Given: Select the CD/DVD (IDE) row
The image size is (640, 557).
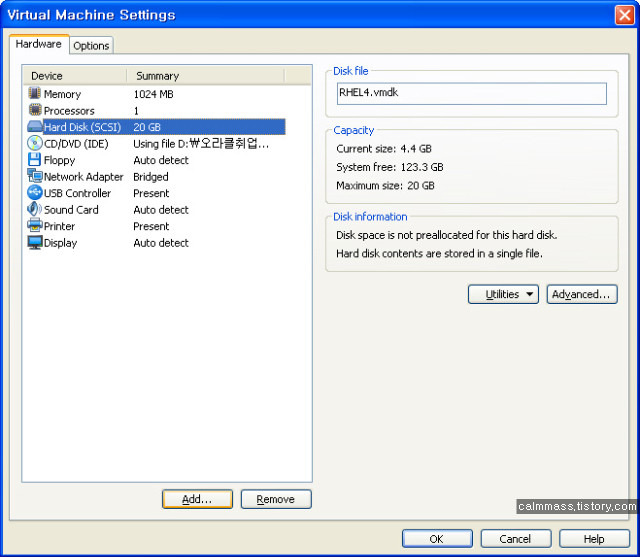Looking at the screenshot, I should pyautogui.click(x=156, y=144).
